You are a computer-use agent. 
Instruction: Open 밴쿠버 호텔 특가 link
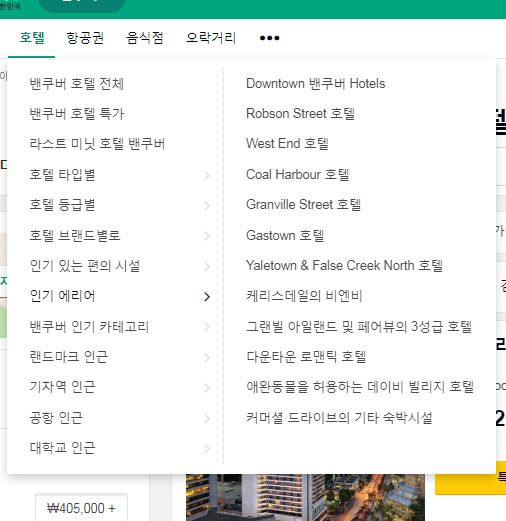point(77,113)
